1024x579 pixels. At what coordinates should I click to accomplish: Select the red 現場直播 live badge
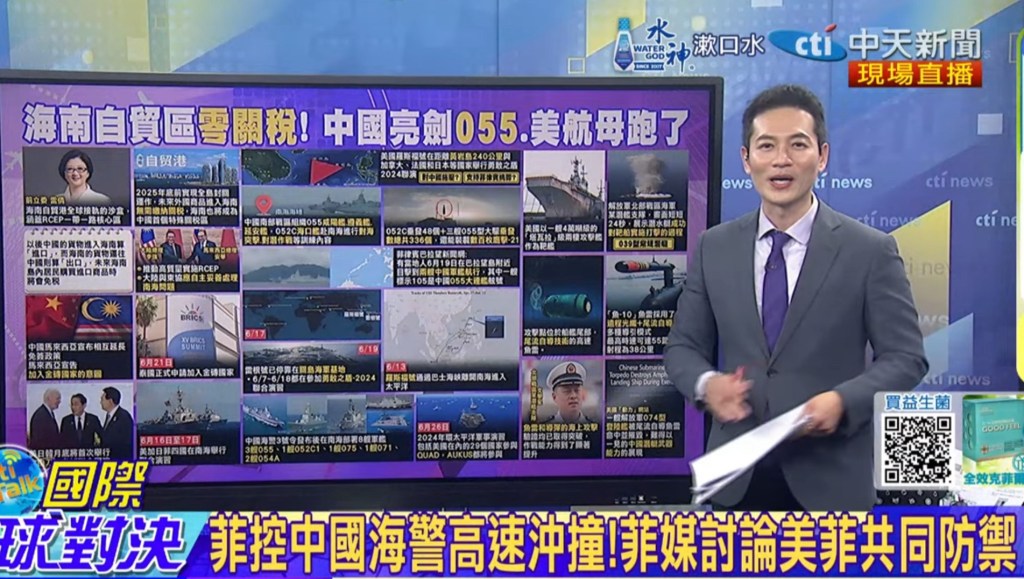tap(915, 73)
